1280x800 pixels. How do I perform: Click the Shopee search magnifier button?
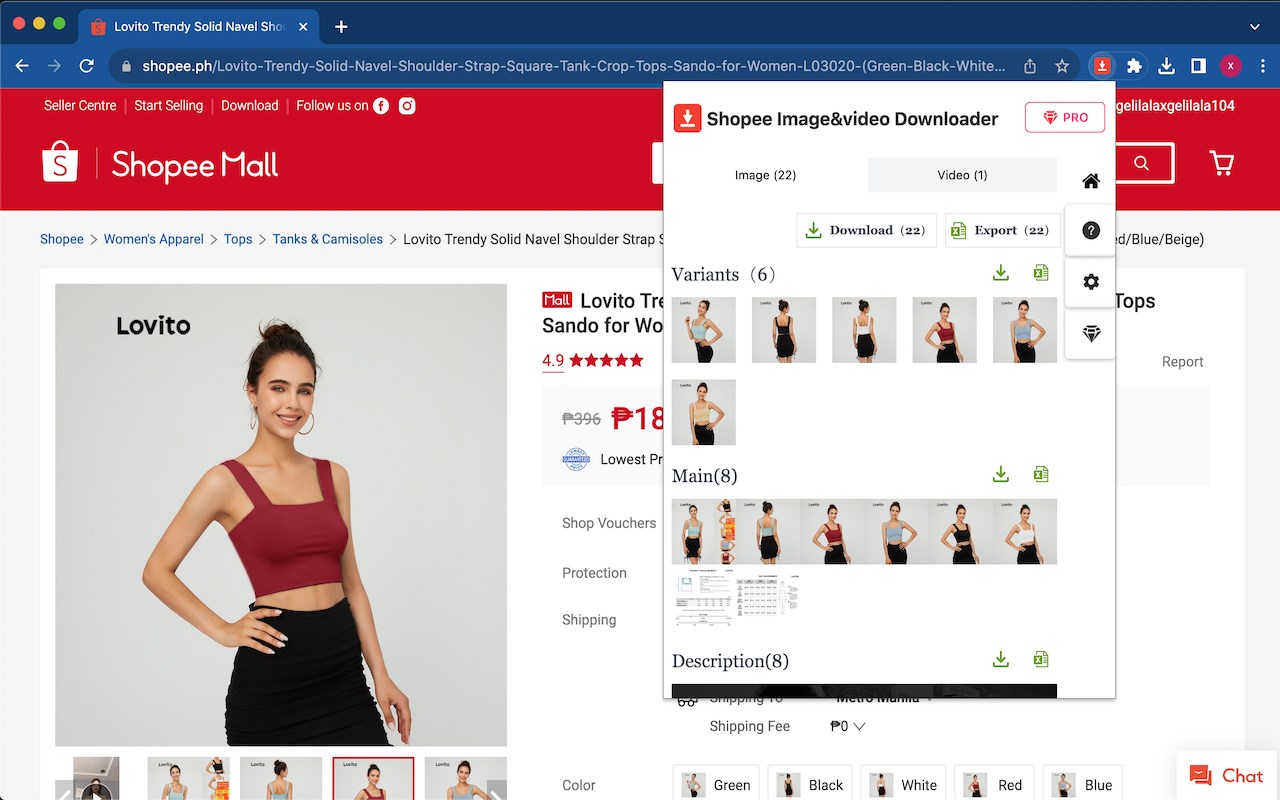point(1141,163)
